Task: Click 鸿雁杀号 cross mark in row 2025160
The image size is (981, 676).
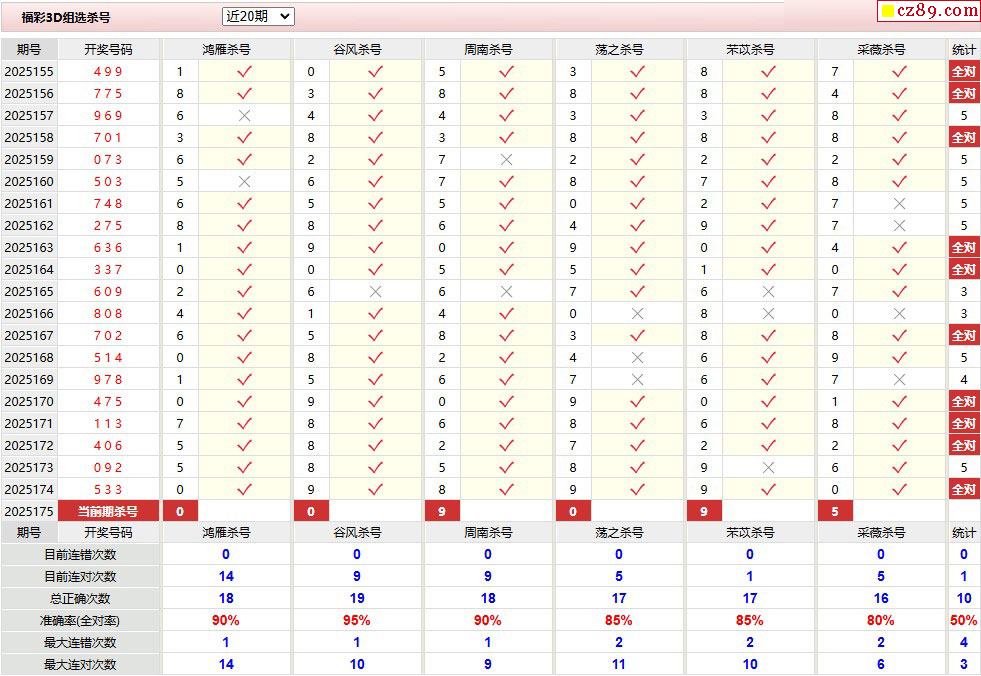Action: (x=245, y=182)
